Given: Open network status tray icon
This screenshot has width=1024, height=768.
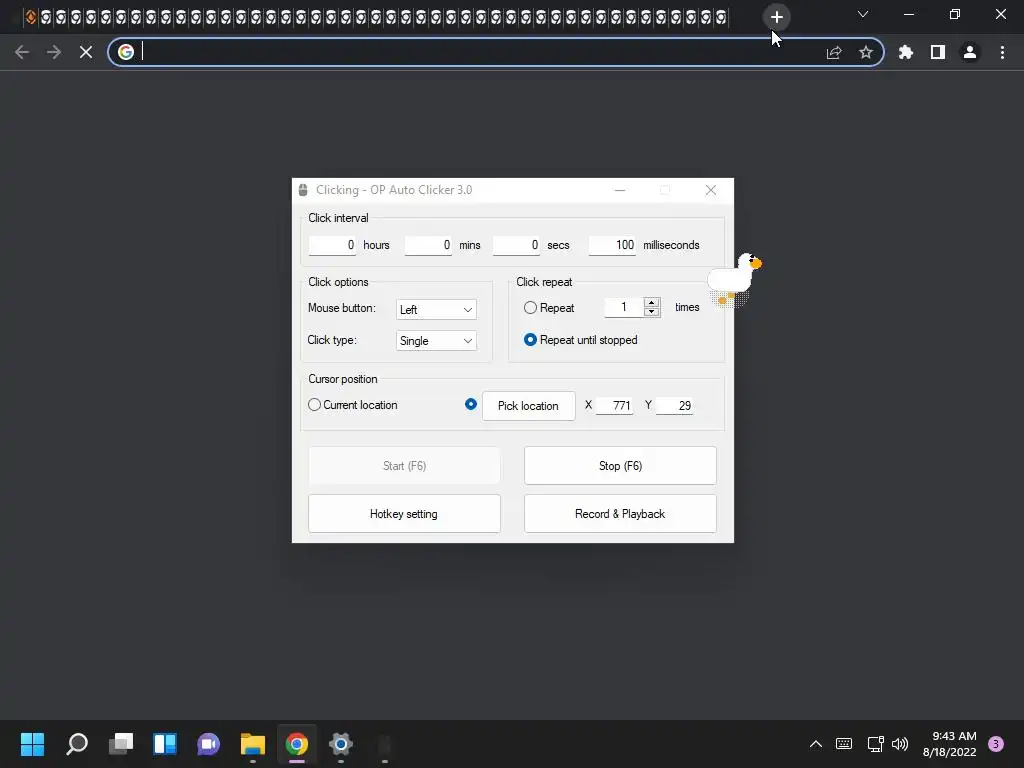Looking at the screenshot, I should coord(875,744).
